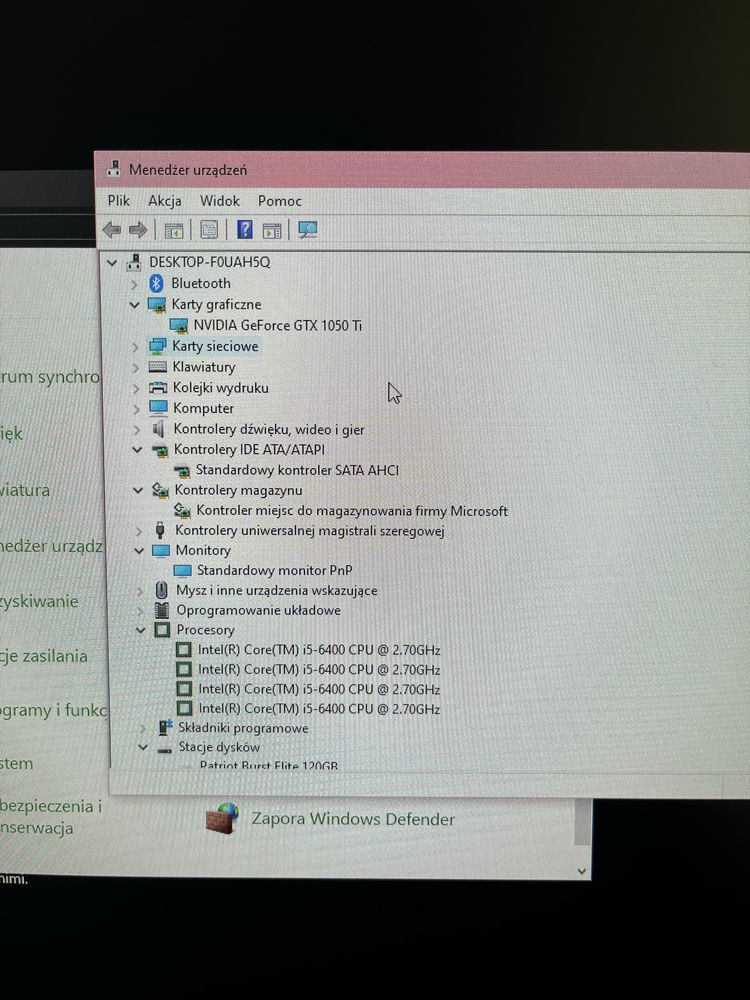The height and width of the screenshot is (1000, 750).
Task: Select the DESKTOP-F0UAH5Q computer name
Action: pos(210,262)
